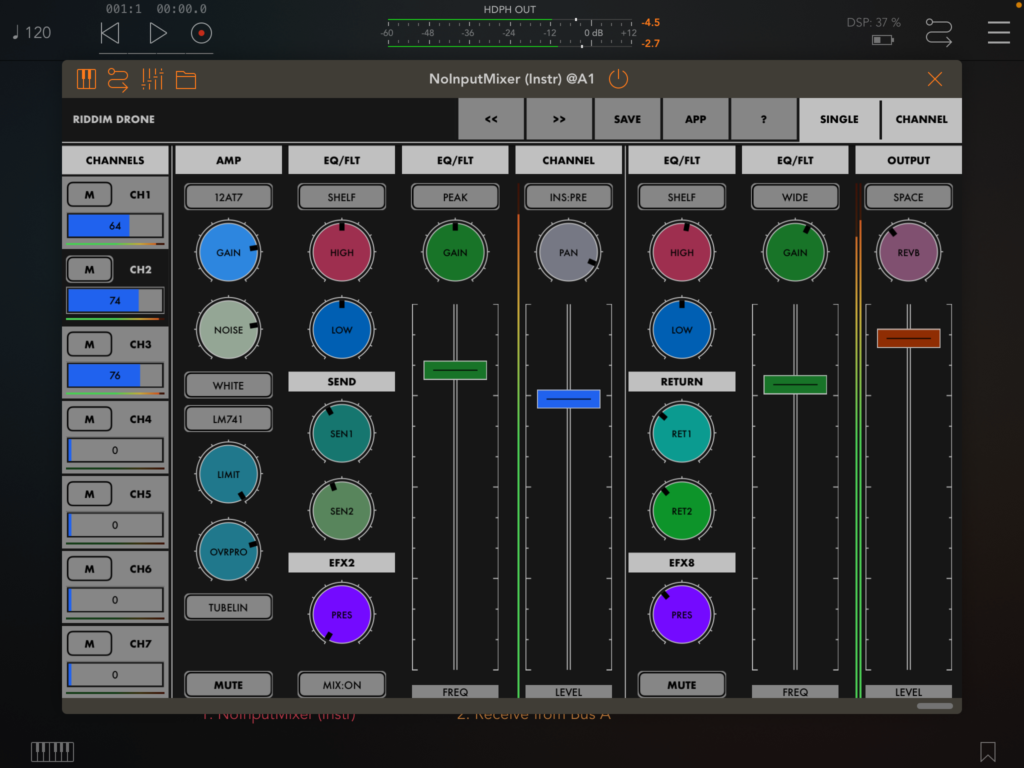1024x768 pixels.
Task: Switch to CHANNEL view mode
Action: 921,120
